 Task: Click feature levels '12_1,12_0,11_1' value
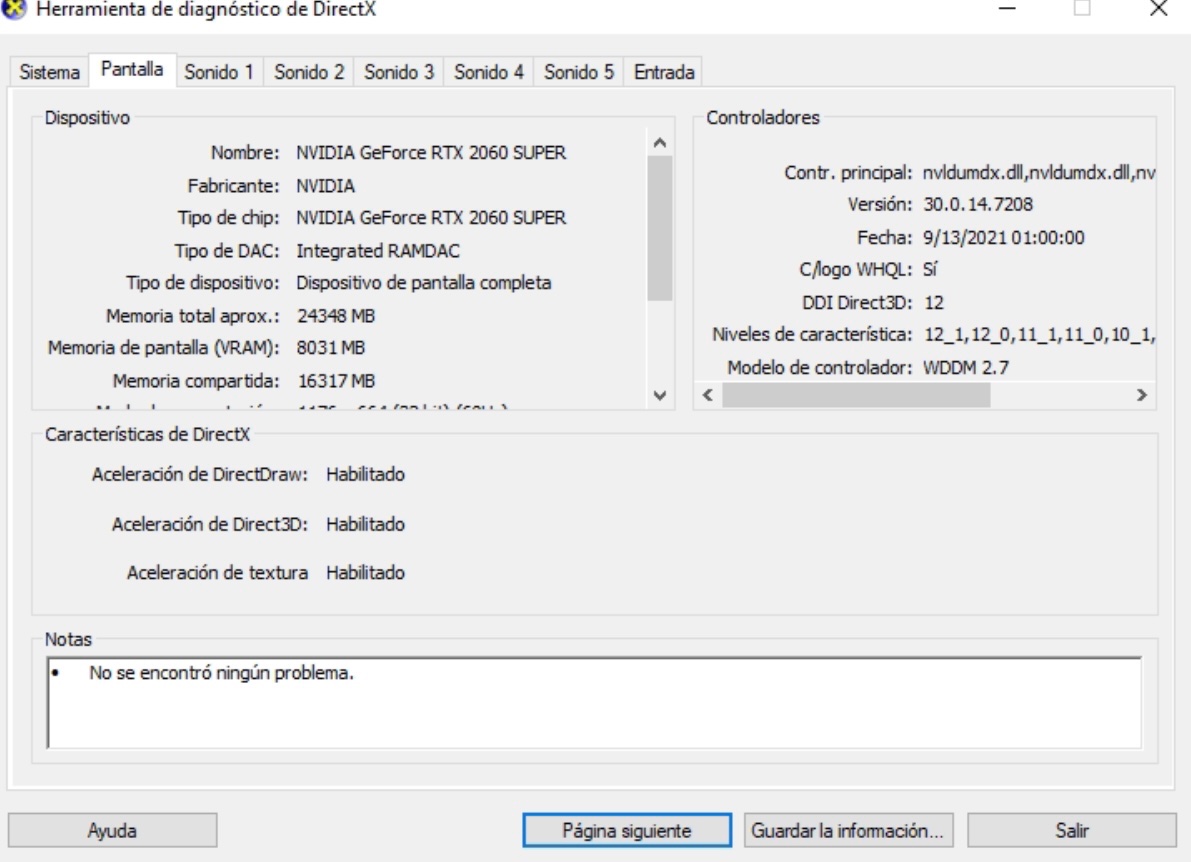[1039, 335]
